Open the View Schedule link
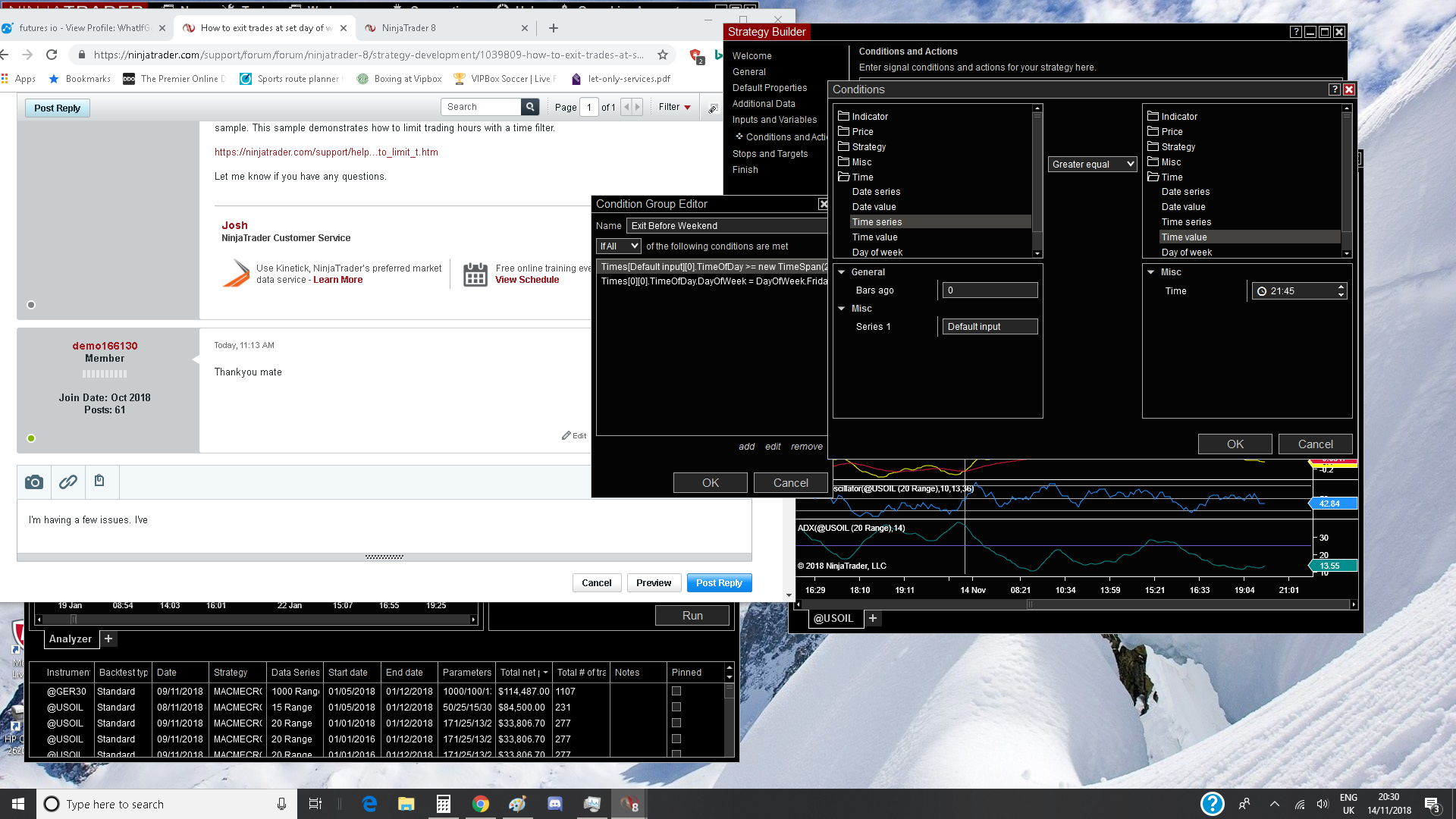 [x=527, y=280]
